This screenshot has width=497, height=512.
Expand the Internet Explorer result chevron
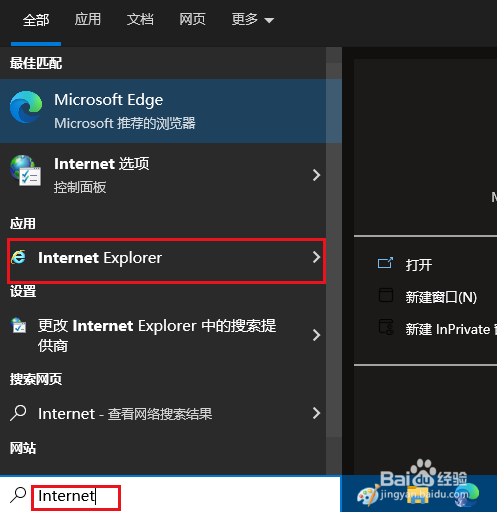pyautogui.click(x=316, y=257)
